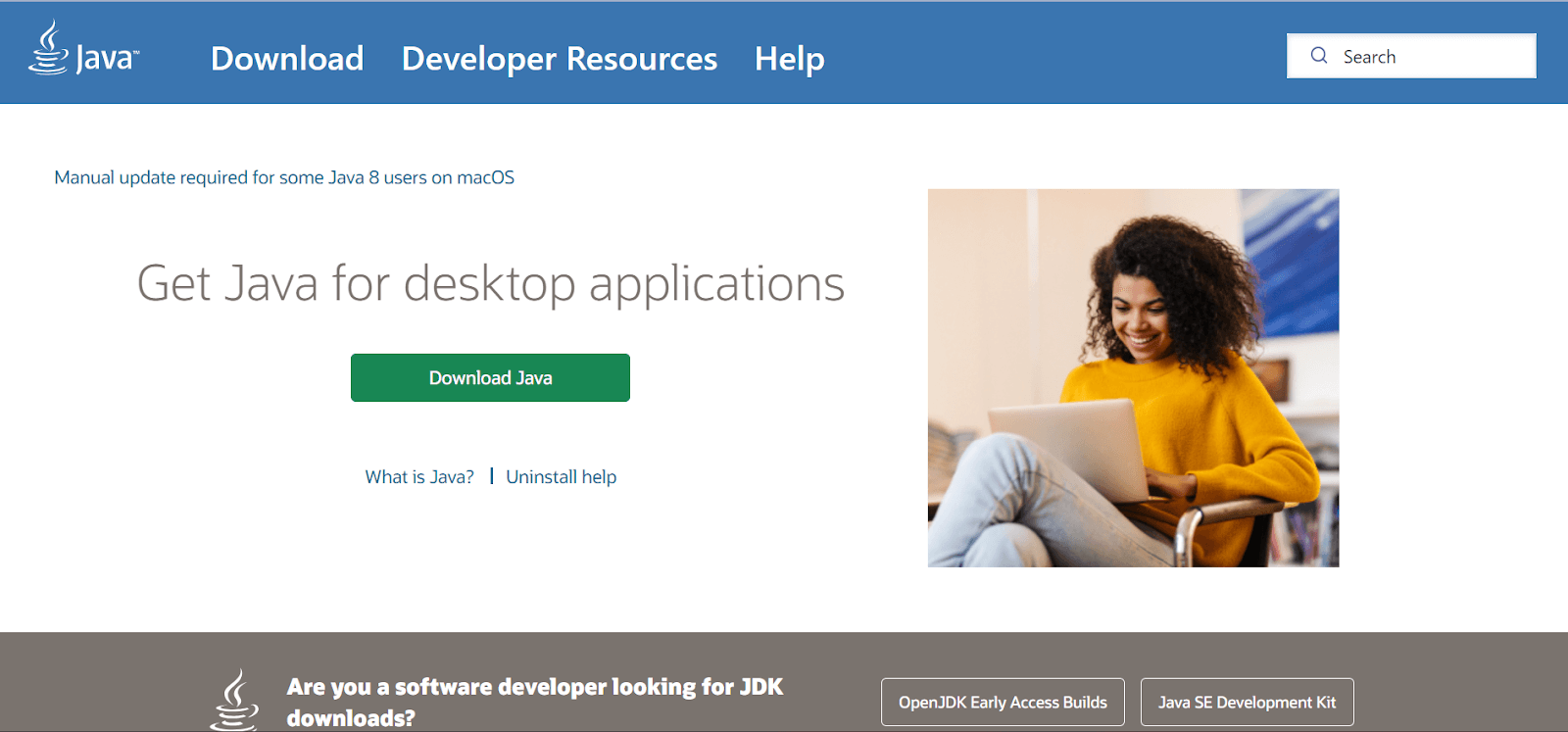
Task: Click the Java cup icon in footer banner
Action: (234, 700)
